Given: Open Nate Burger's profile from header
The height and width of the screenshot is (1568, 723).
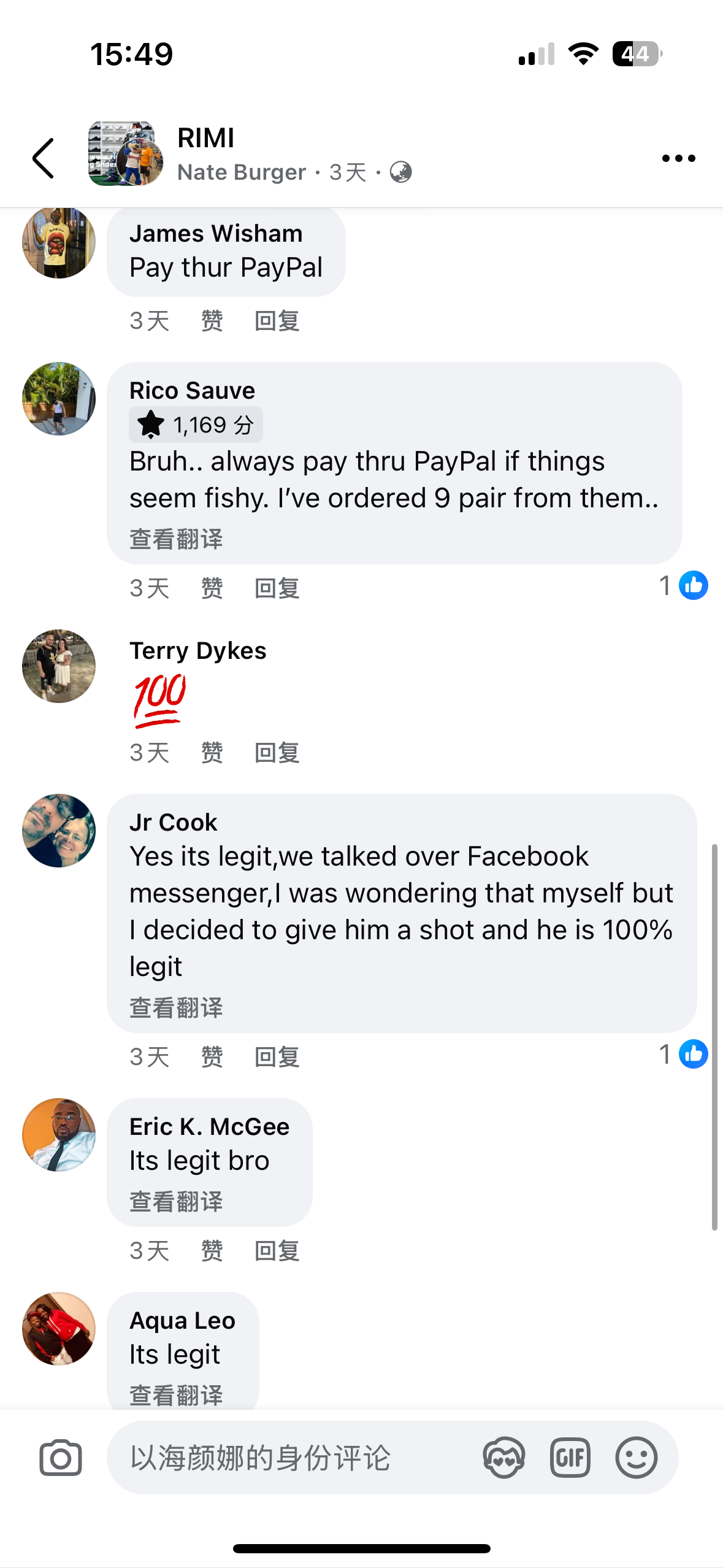Looking at the screenshot, I should (x=242, y=172).
